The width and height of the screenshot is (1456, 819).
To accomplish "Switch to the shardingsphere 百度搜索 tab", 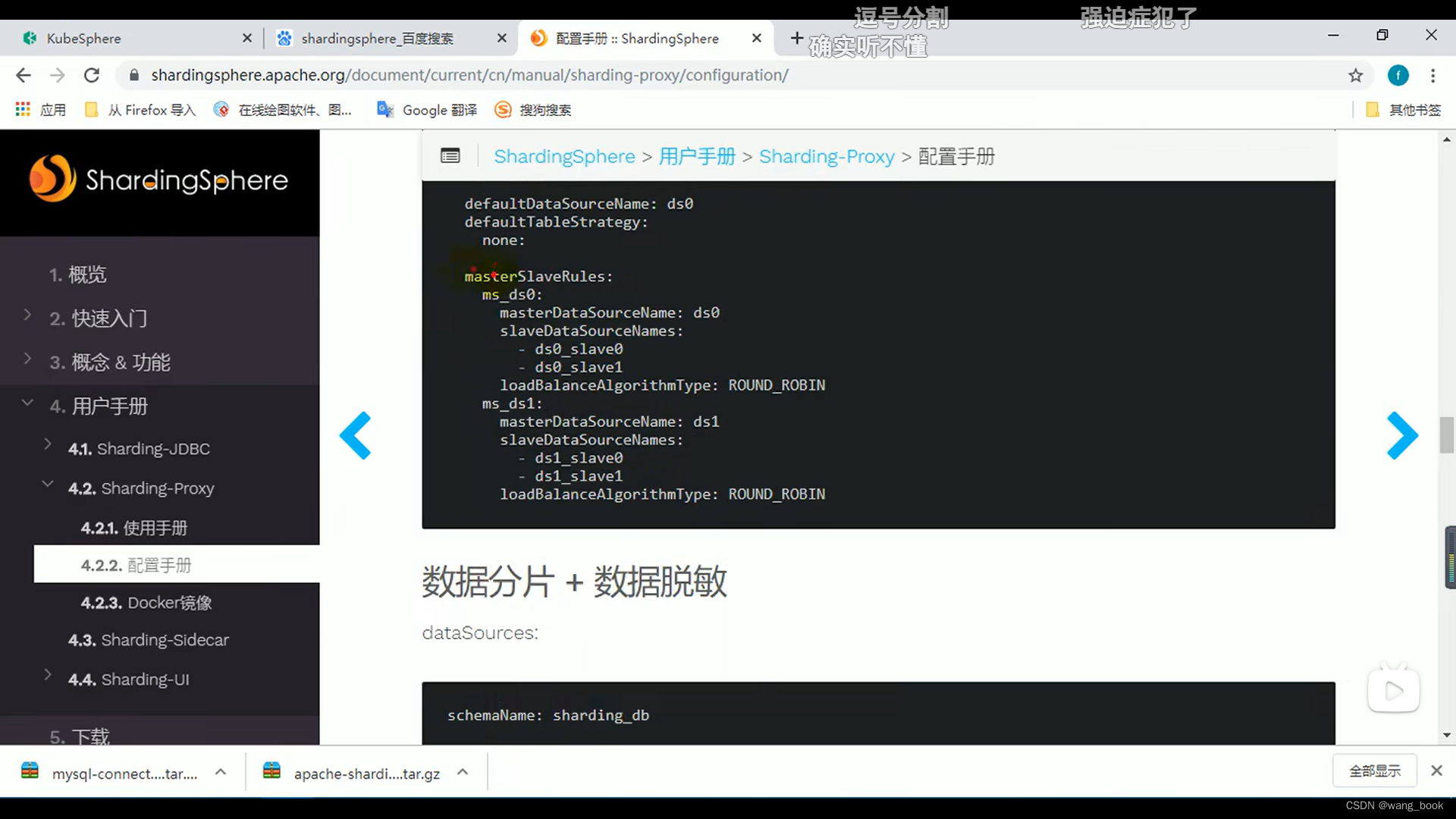I will click(x=391, y=38).
